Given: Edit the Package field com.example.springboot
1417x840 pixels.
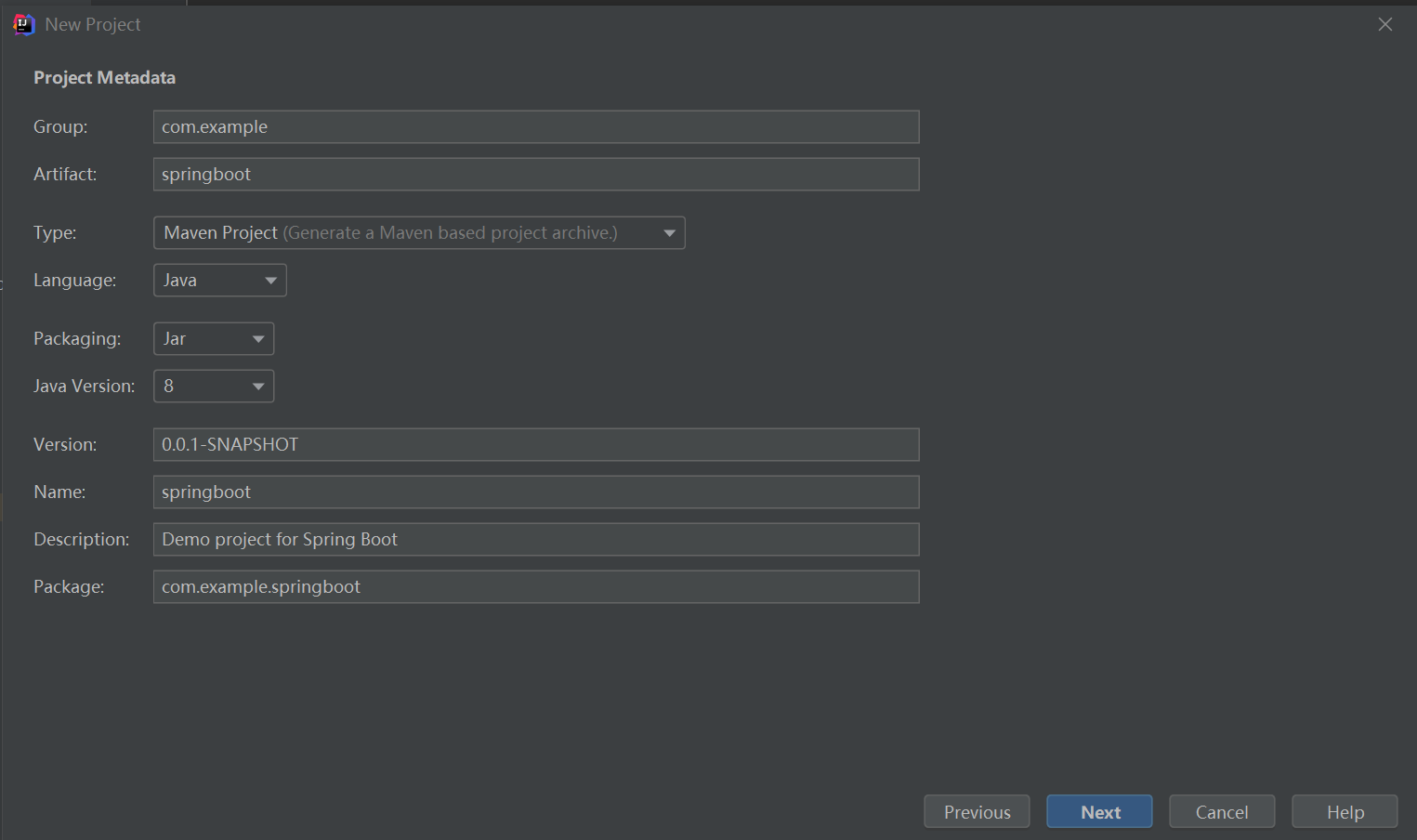Looking at the screenshot, I should click(536, 587).
